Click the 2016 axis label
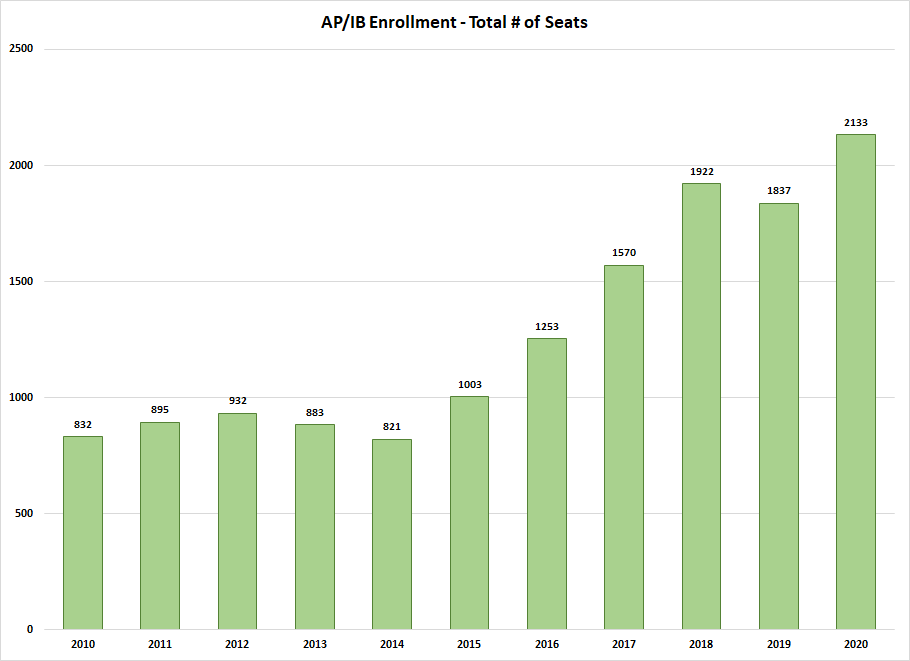Image resolution: width=910 pixels, height=661 pixels. pos(547,644)
